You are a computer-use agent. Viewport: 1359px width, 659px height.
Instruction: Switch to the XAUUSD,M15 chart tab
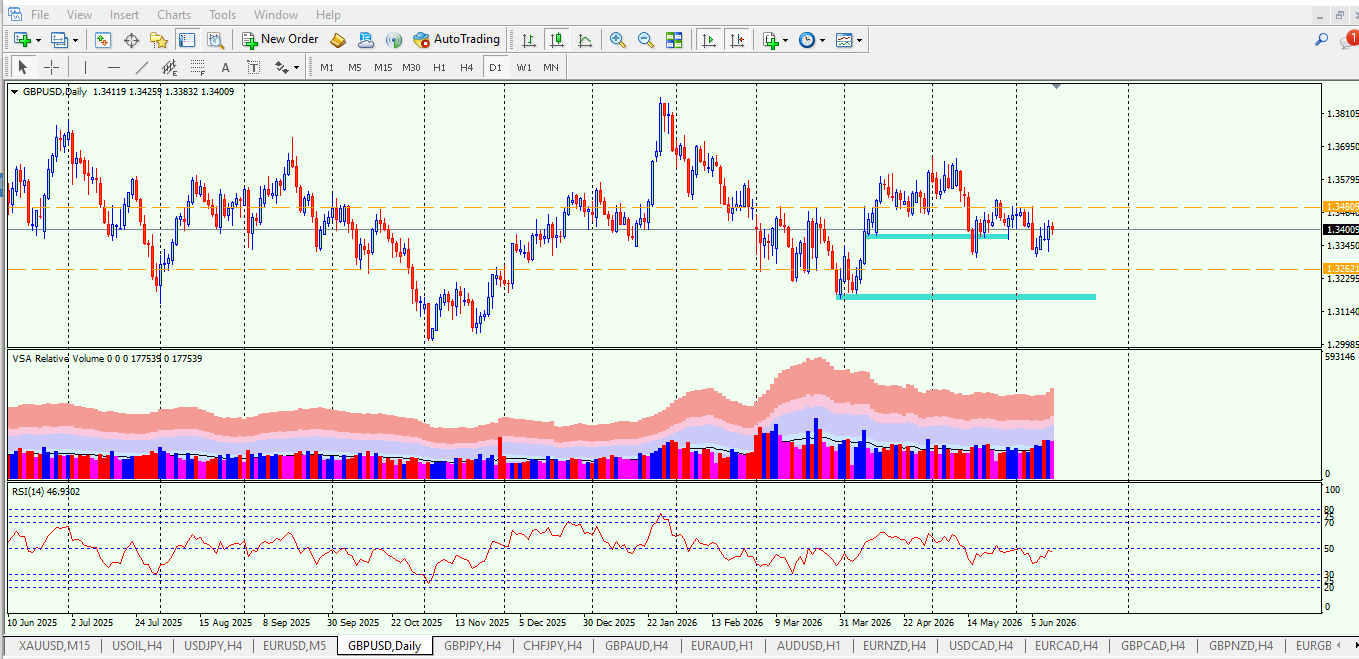pos(54,646)
